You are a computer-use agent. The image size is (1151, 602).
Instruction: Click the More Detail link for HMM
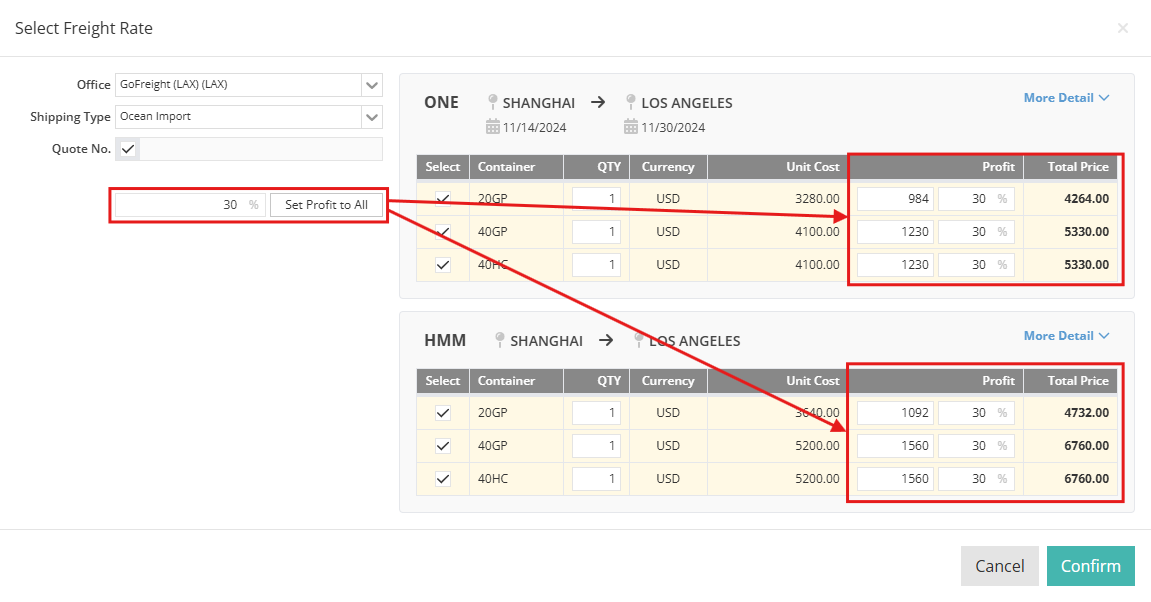(x=1066, y=335)
